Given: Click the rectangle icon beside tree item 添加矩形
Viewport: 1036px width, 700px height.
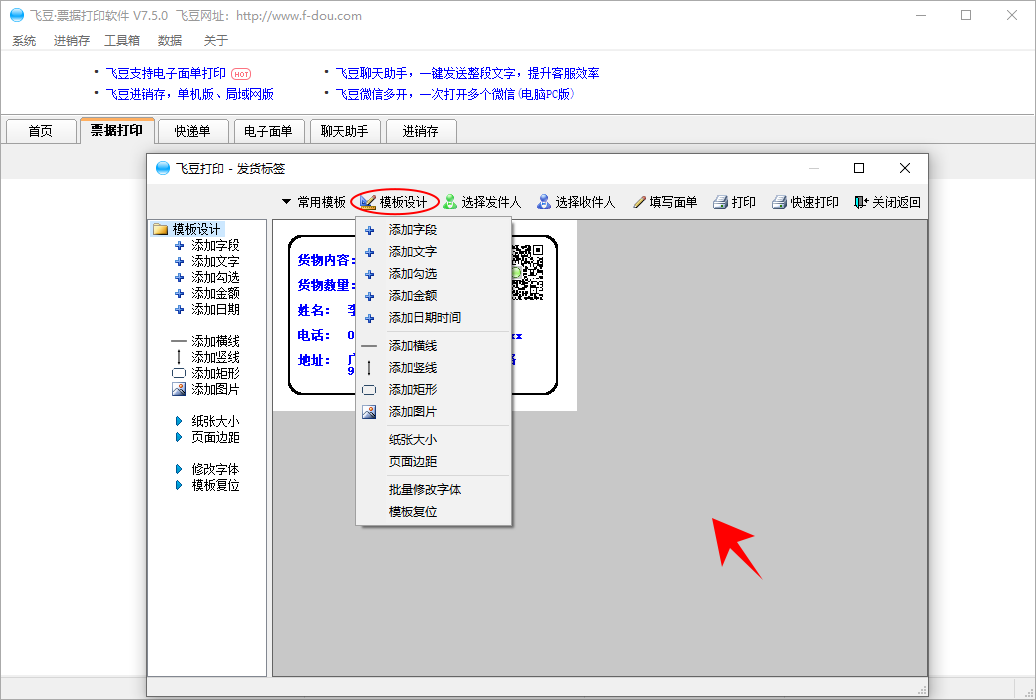Looking at the screenshot, I should pyautogui.click(x=179, y=373).
